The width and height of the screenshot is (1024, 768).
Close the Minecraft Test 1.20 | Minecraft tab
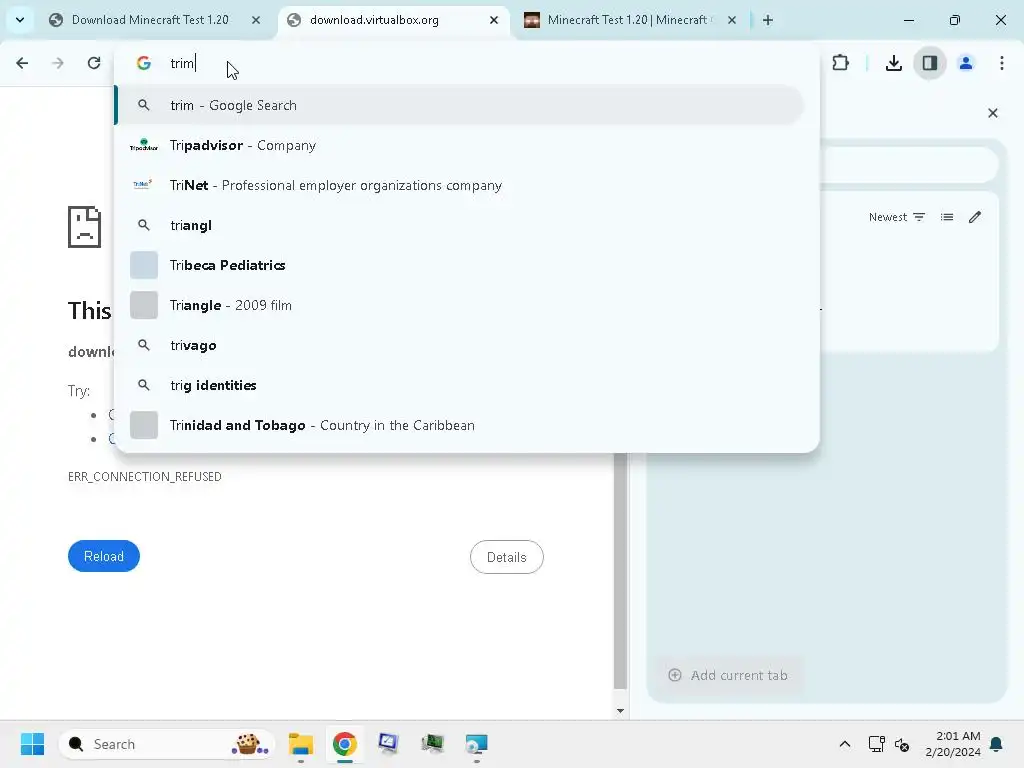(732, 20)
